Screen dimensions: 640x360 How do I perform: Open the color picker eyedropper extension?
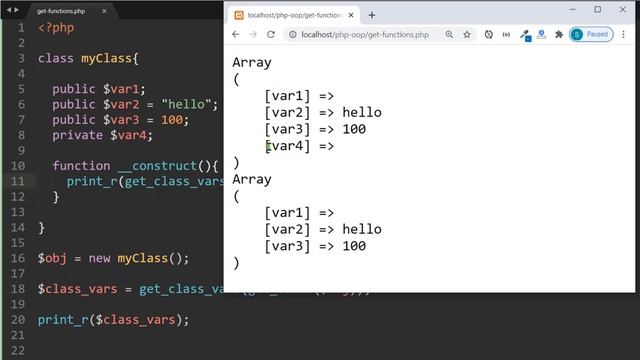pyautogui.click(x=525, y=35)
